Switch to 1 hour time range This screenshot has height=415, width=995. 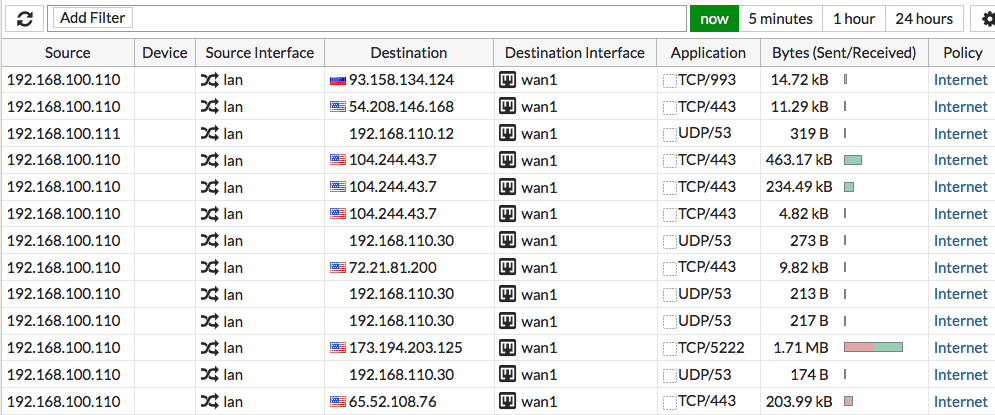tap(854, 19)
